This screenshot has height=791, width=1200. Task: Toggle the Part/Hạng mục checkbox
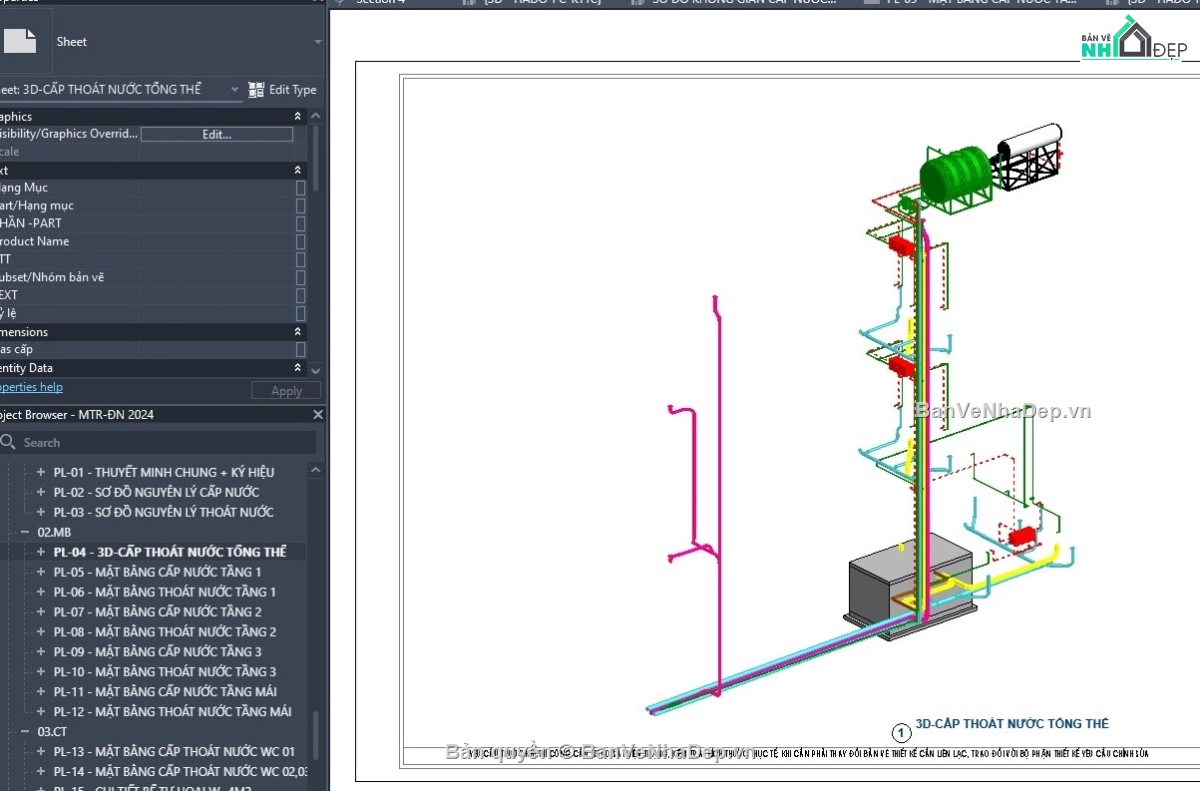pyautogui.click(x=300, y=206)
